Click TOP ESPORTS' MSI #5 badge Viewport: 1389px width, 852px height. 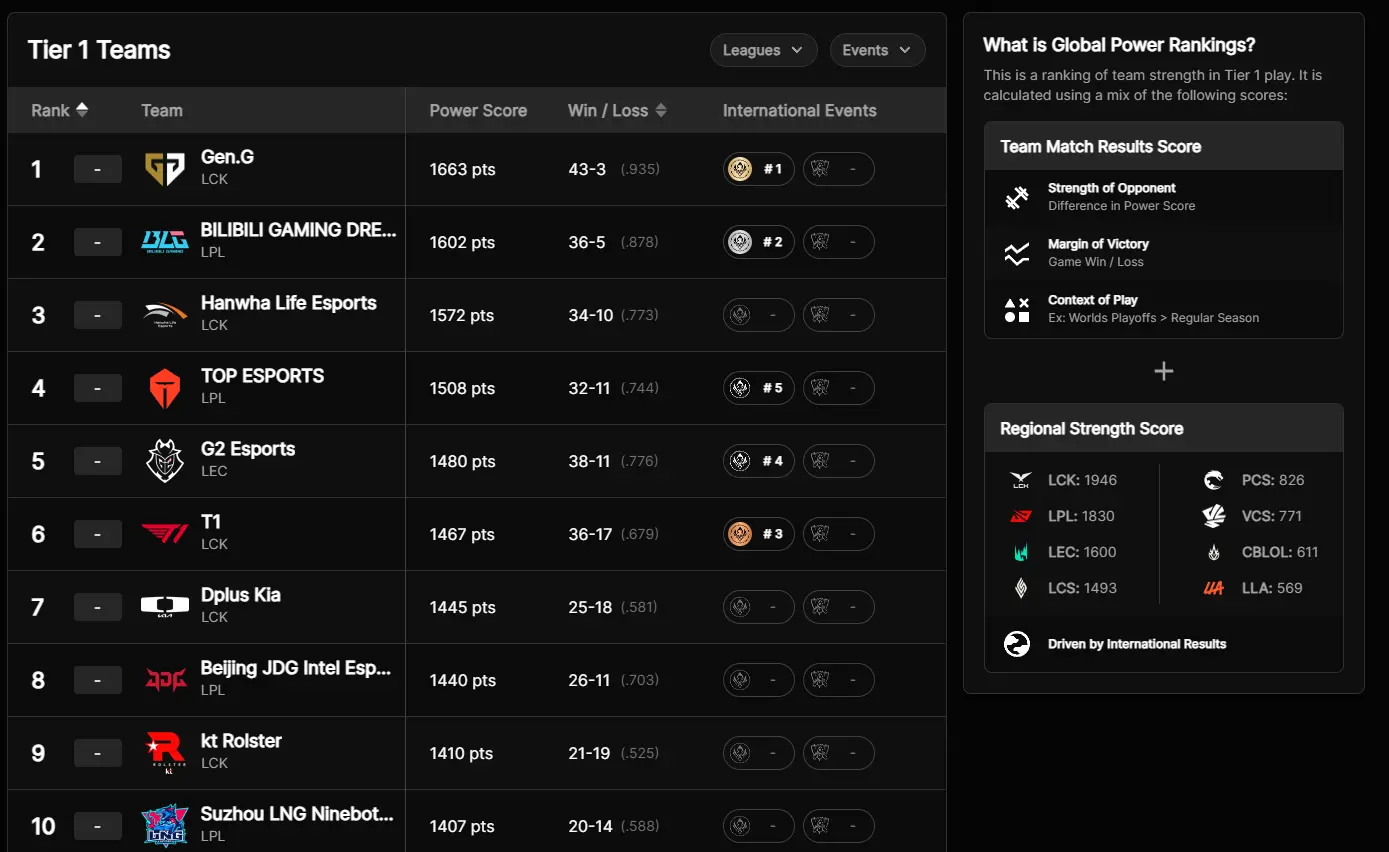tap(759, 388)
